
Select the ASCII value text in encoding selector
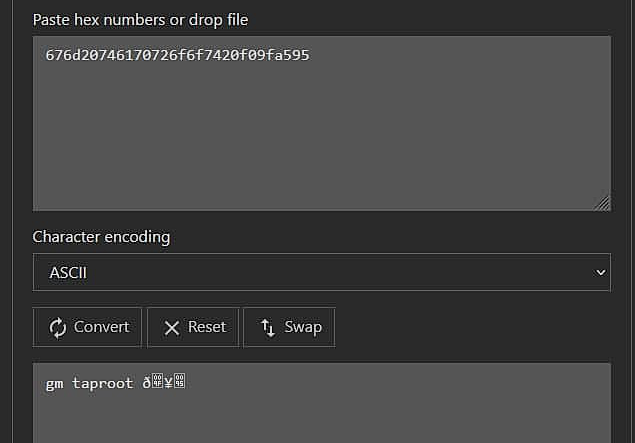(68, 273)
